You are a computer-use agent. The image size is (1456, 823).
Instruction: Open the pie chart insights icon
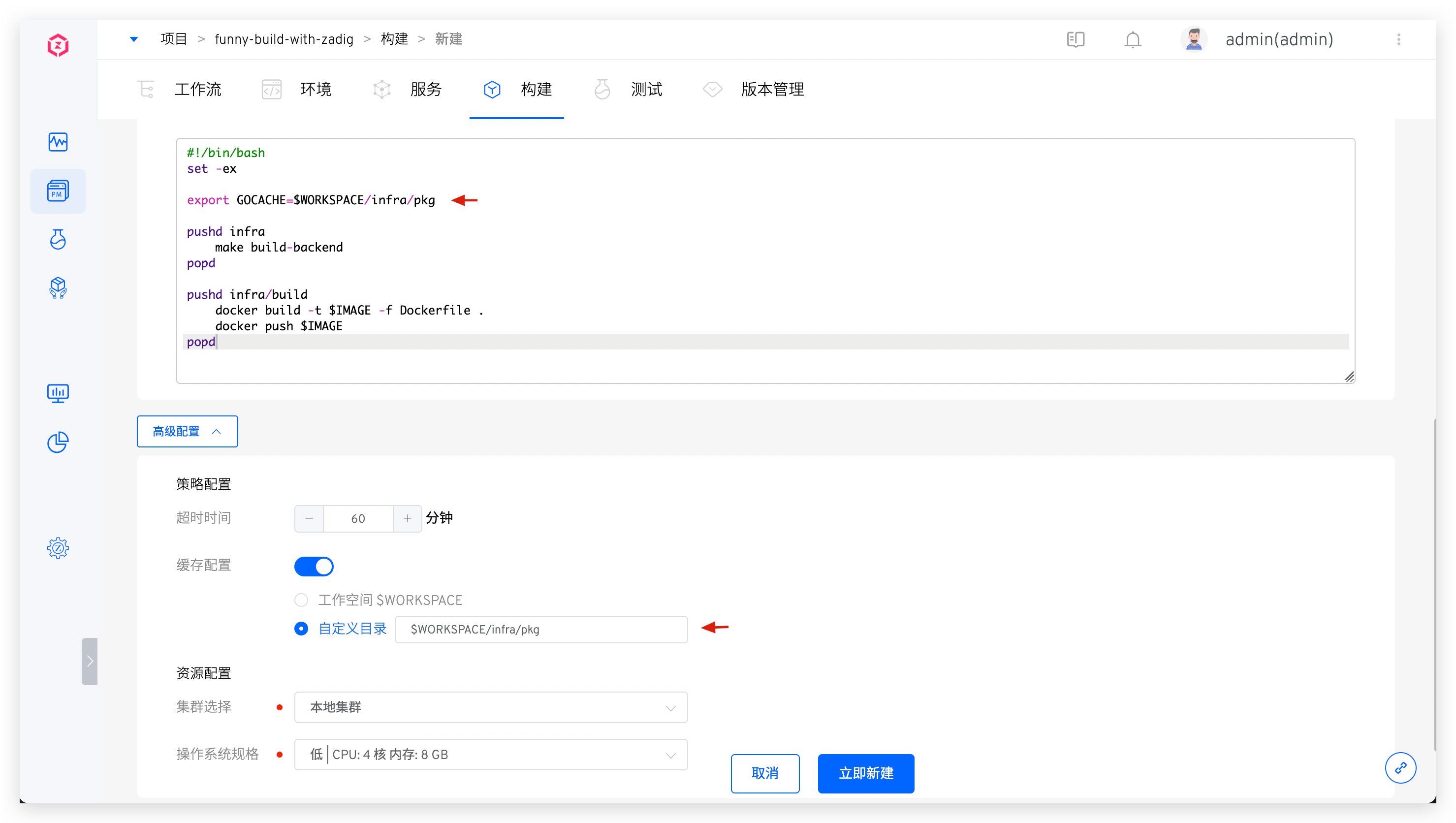coord(58,442)
